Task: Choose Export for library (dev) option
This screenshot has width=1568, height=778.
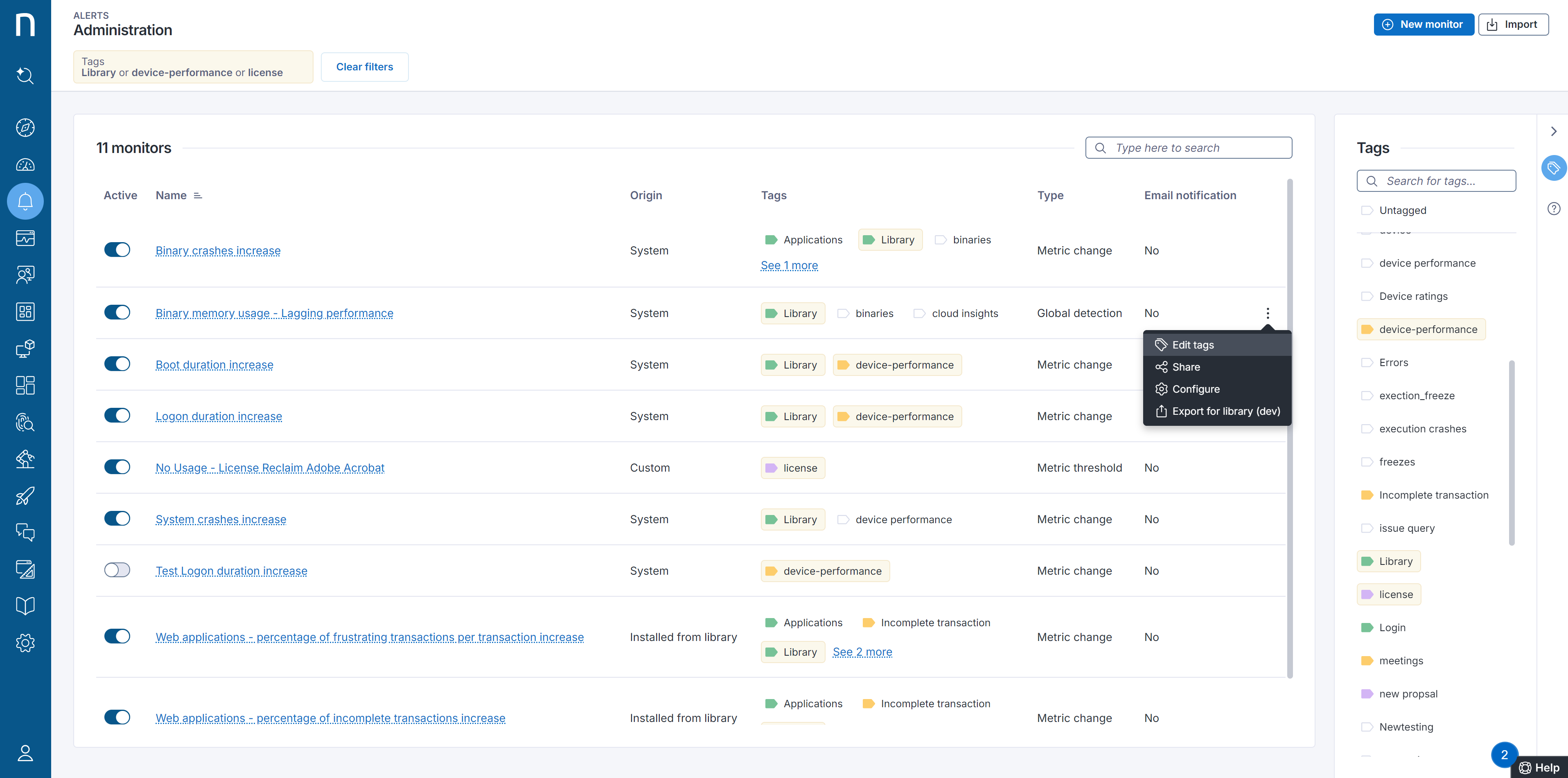Action: tap(1225, 411)
